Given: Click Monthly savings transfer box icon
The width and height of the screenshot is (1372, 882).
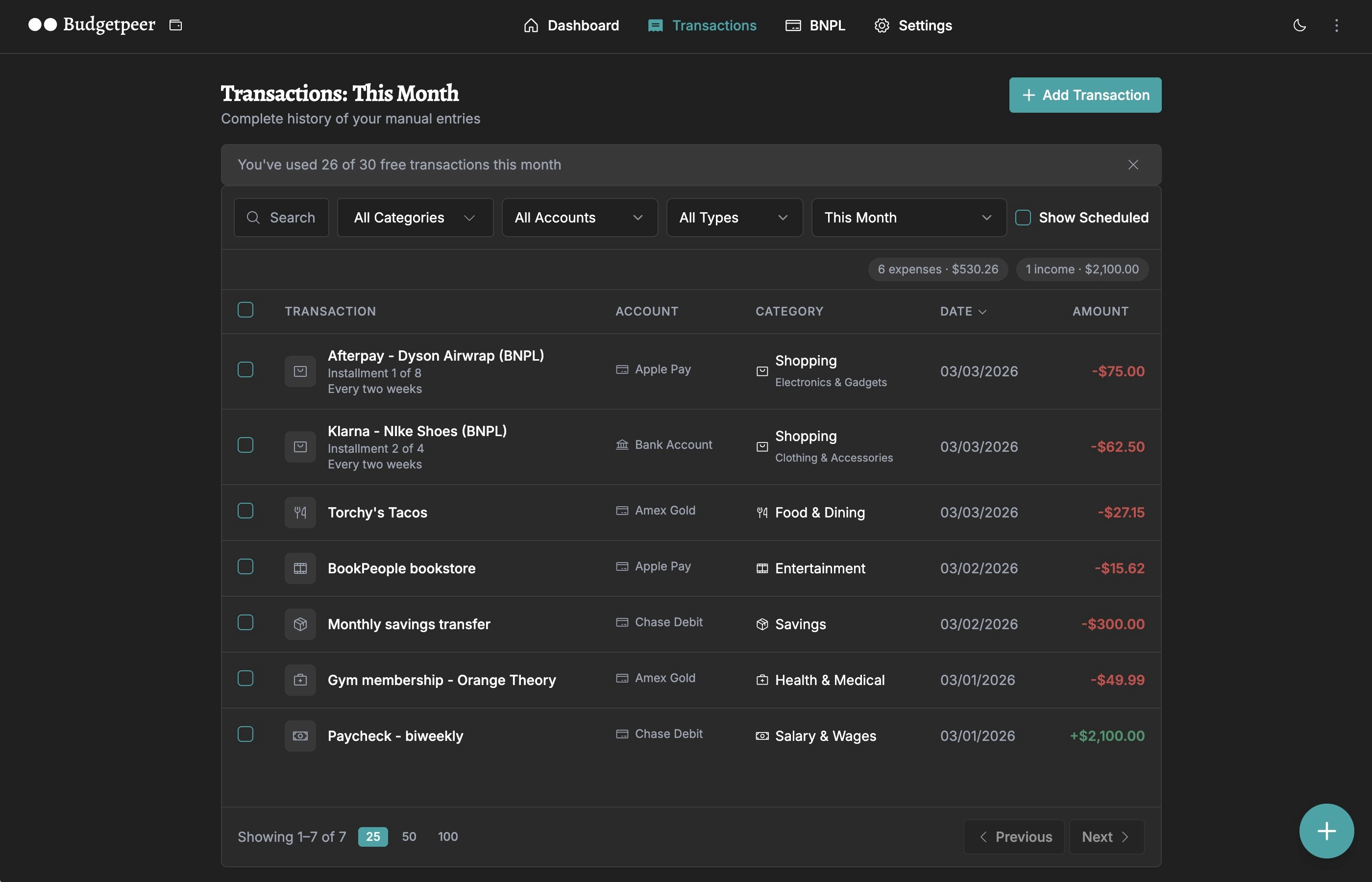Looking at the screenshot, I should click(300, 624).
